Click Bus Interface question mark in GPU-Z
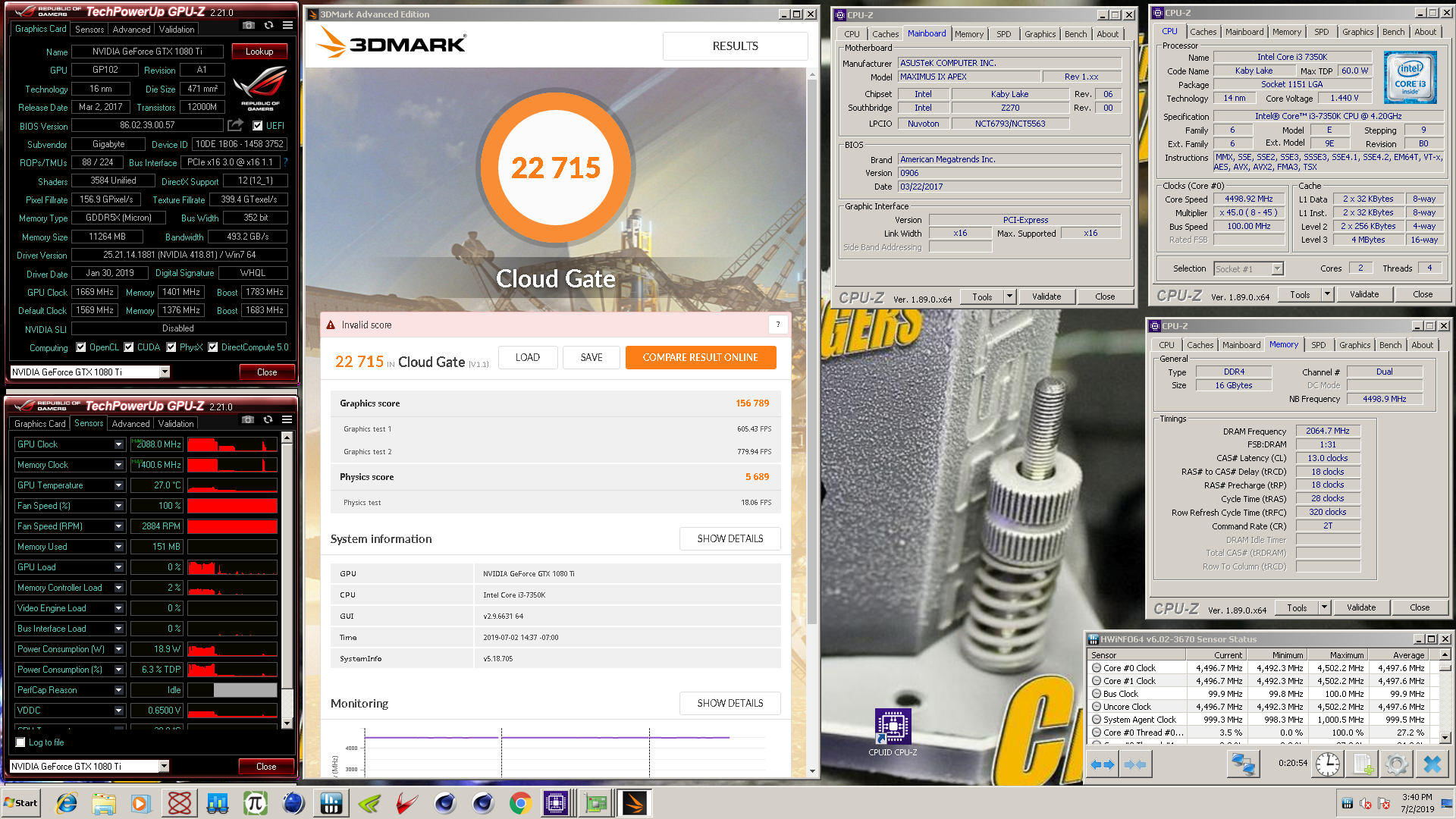Screen dimensions: 1456x819 [x=286, y=162]
